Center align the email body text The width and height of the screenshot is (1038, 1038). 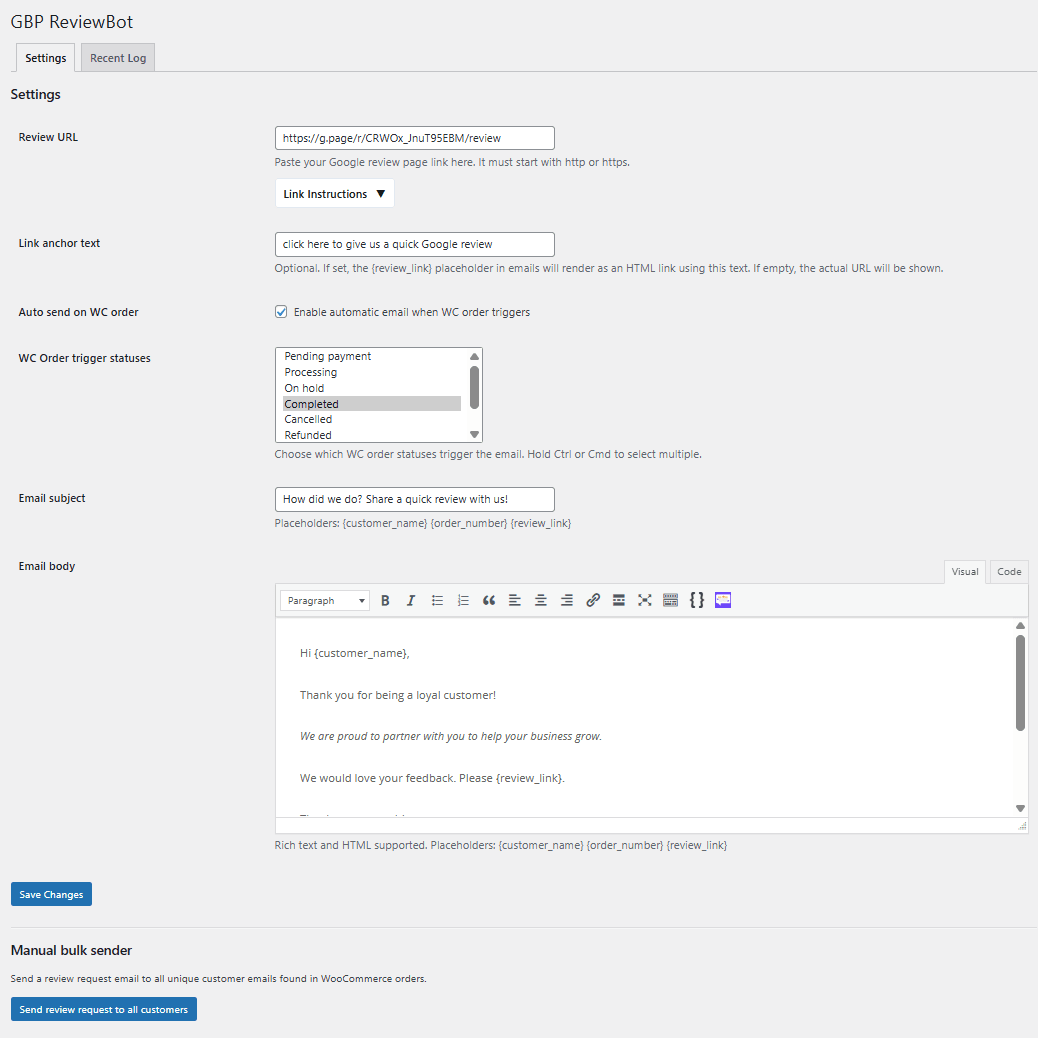pos(541,600)
